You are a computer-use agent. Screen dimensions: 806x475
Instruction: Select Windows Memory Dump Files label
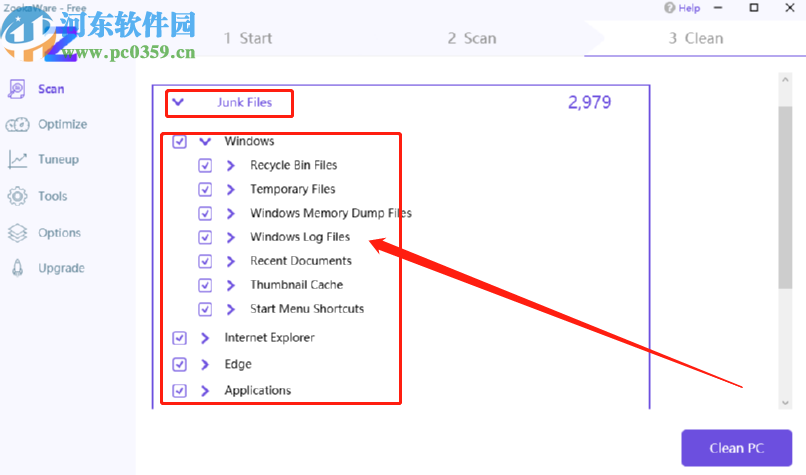tap(331, 213)
